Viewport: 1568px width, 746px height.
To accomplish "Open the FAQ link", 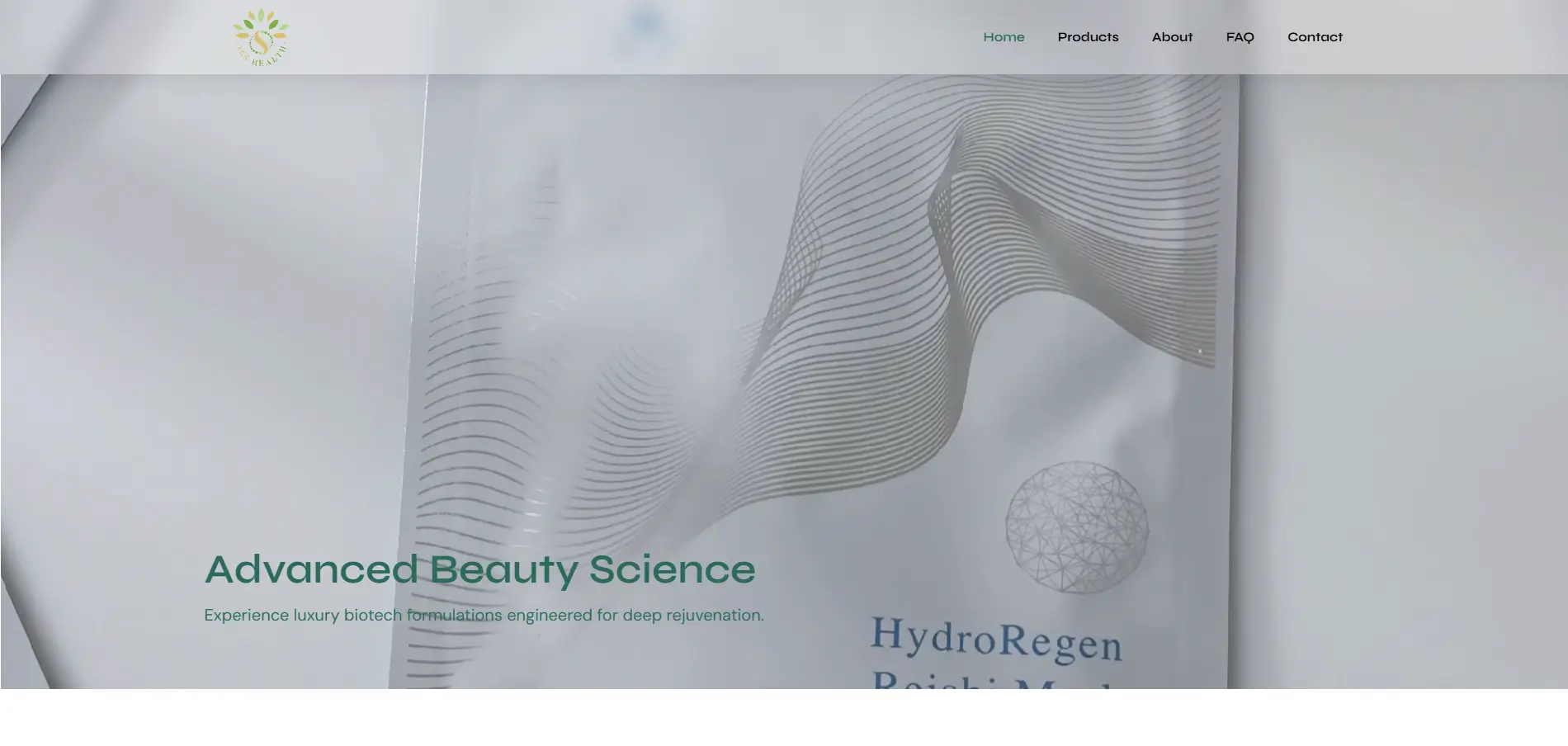I will [x=1240, y=37].
